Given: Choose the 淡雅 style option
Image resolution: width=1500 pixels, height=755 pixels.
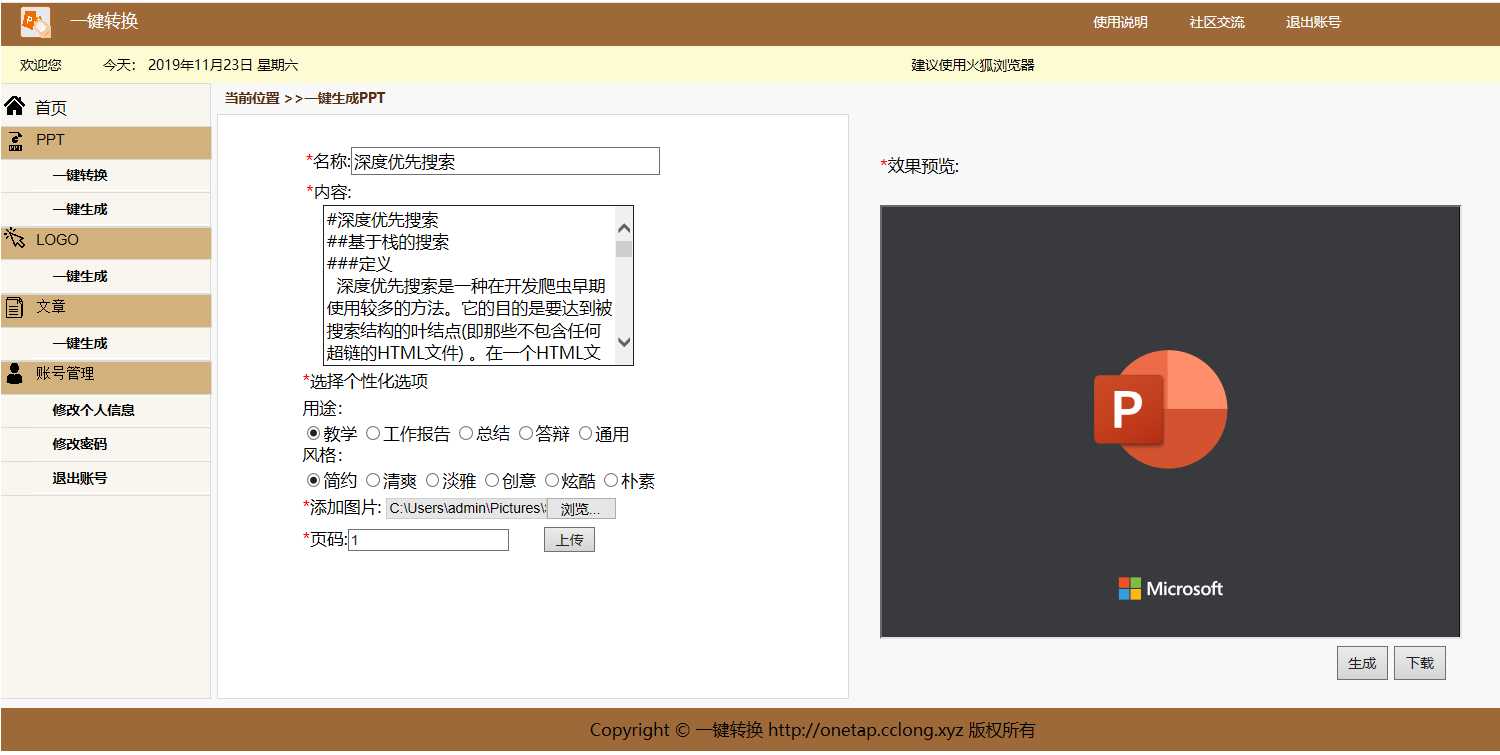Looking at the screenshot, I should [x=433, y=480].
